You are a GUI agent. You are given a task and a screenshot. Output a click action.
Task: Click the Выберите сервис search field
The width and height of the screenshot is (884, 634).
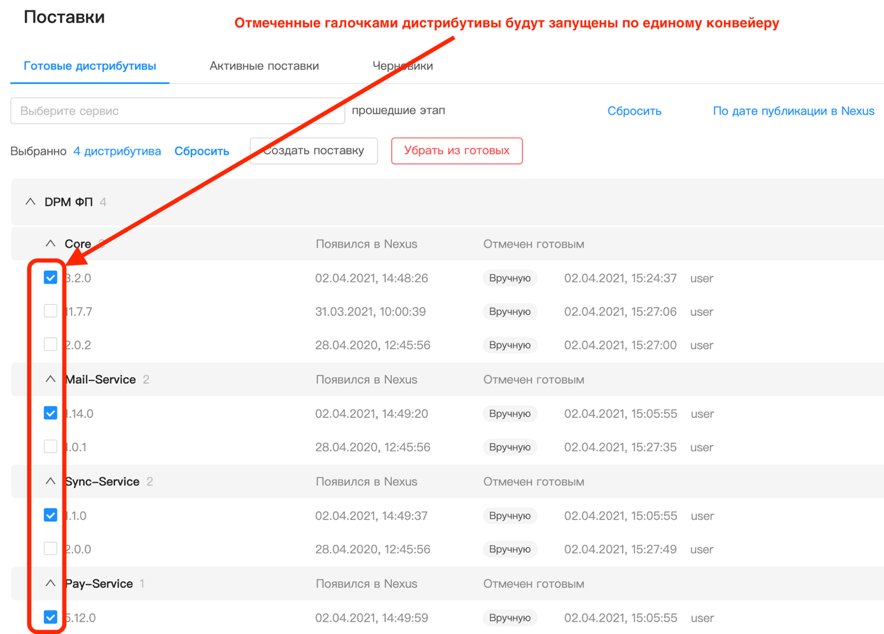(x=177, y=111)
